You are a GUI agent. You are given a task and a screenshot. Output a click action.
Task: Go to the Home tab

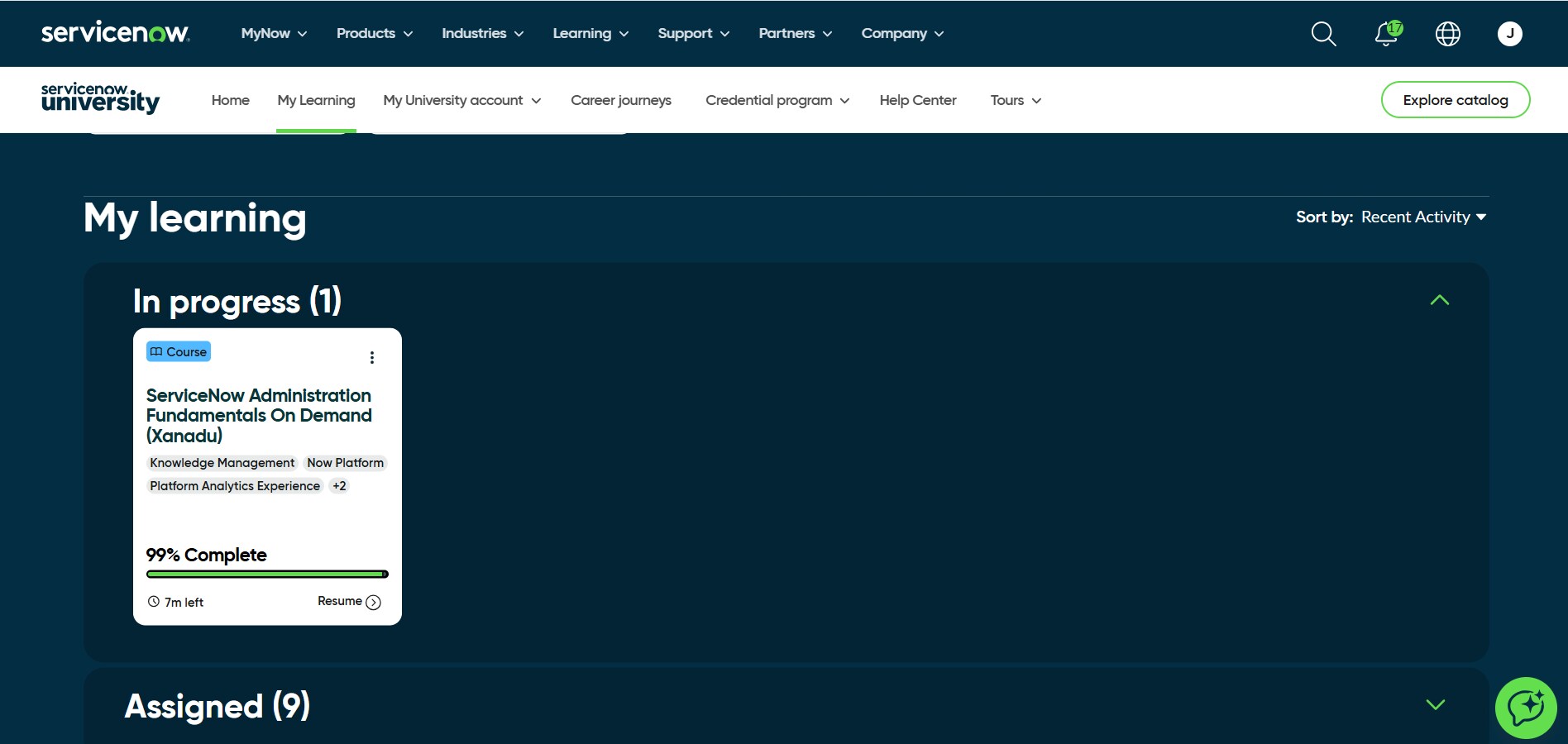point(230,100)
